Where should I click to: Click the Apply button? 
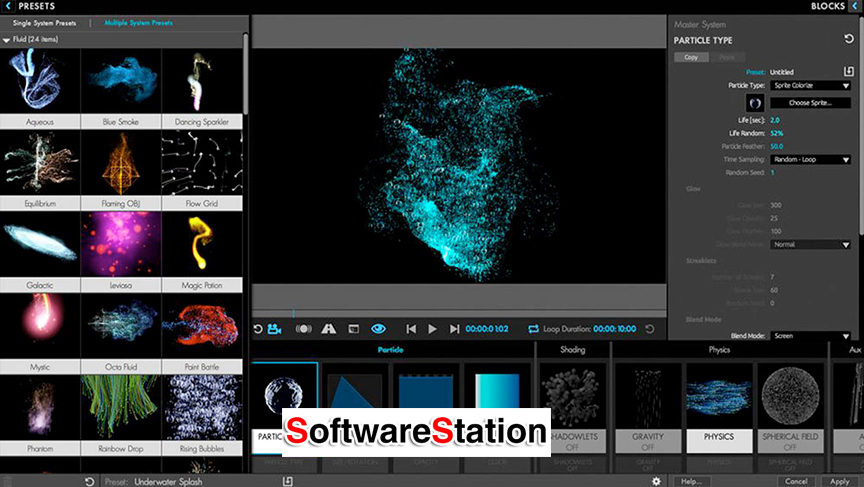pyautogui.click(x=840, y=481)
